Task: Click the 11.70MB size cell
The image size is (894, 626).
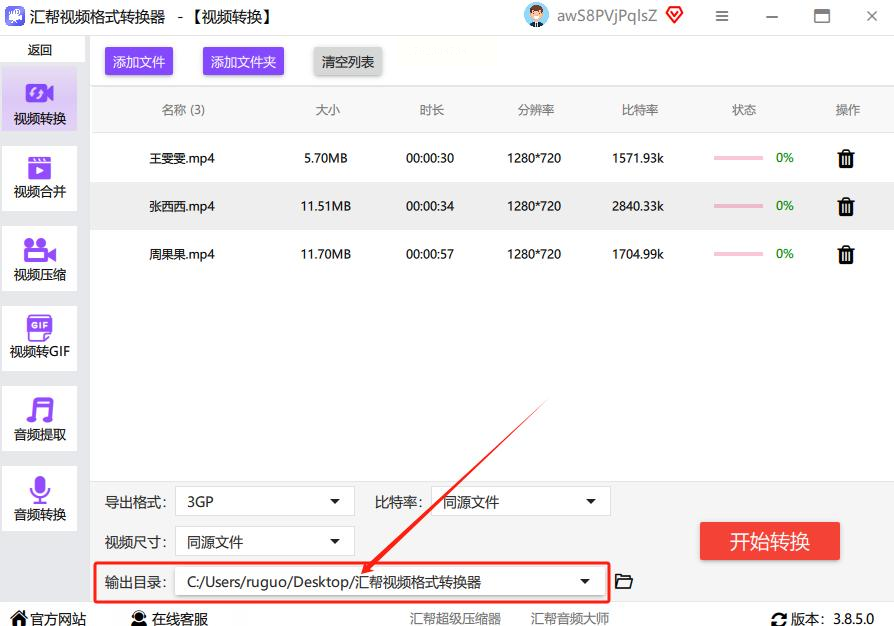Action: (x=326, y=254)
